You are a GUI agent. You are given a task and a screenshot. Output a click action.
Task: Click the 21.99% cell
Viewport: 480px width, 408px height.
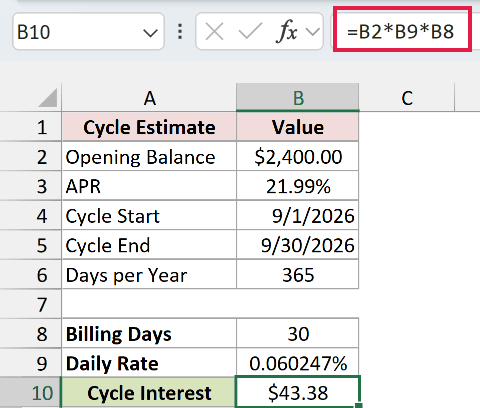tap(298, 186)
